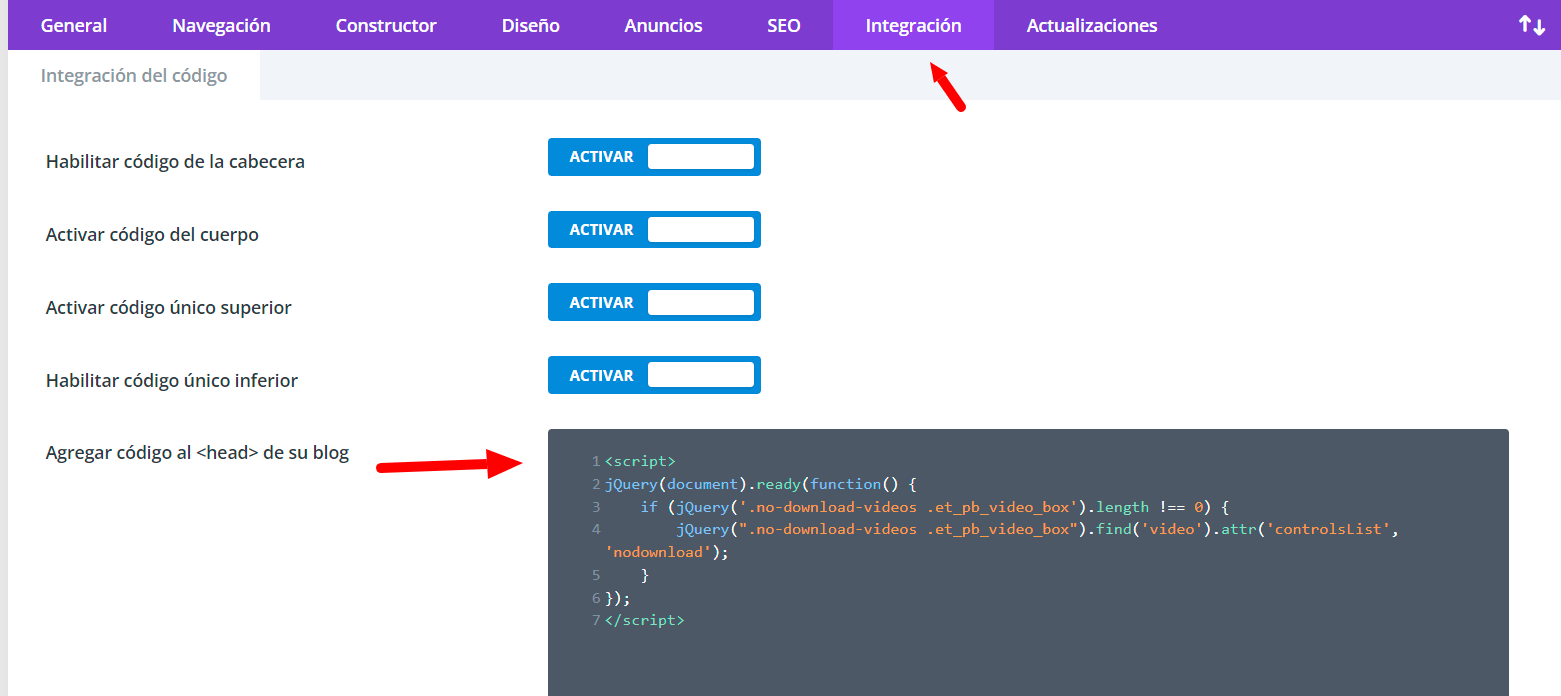Toggle Activar código del cuerpo switch
Image resolution: width=1561 pixels, height=696 pixels.
click(x=654, y=230)
